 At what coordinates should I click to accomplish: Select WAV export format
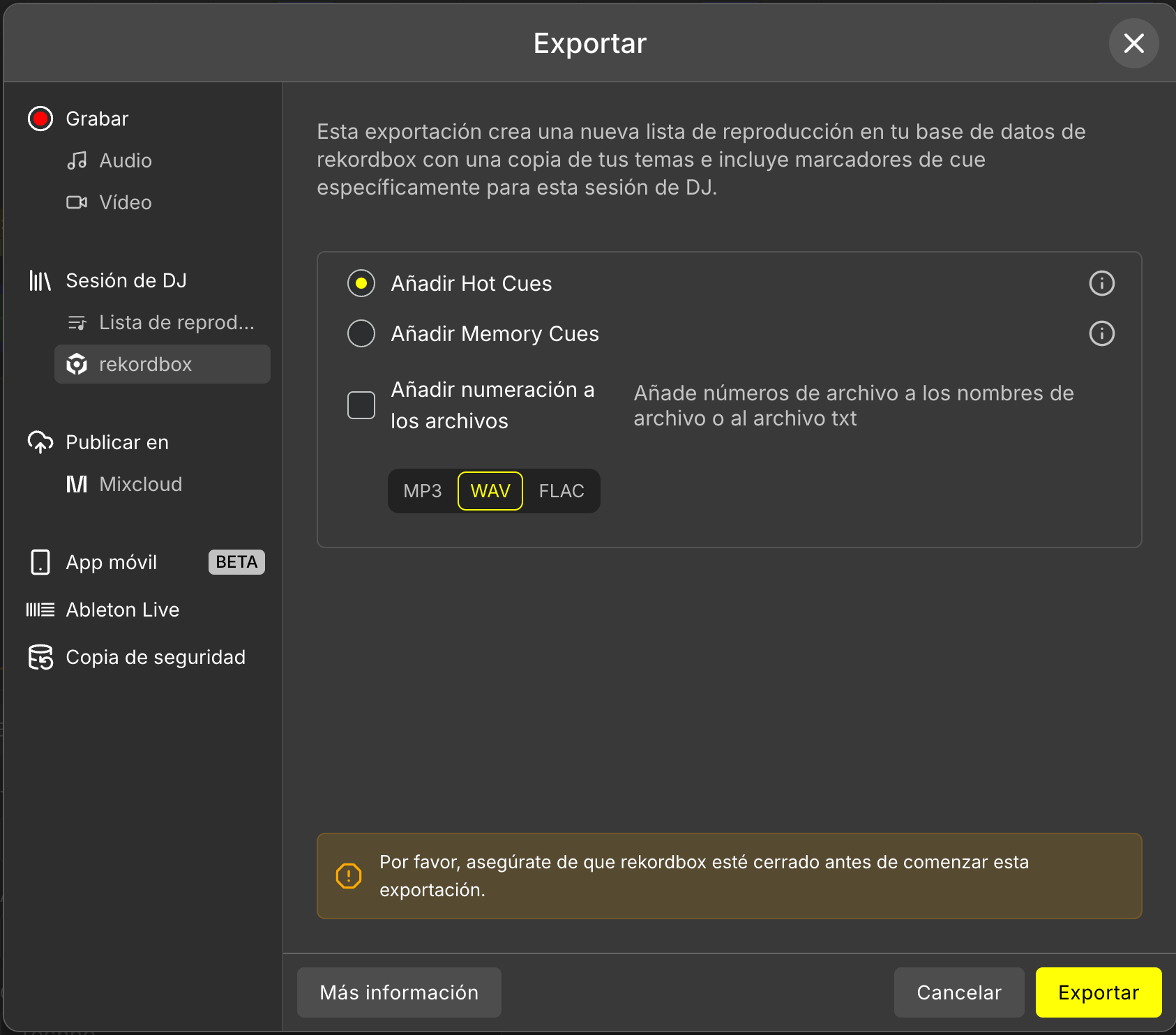coord(490,491)
